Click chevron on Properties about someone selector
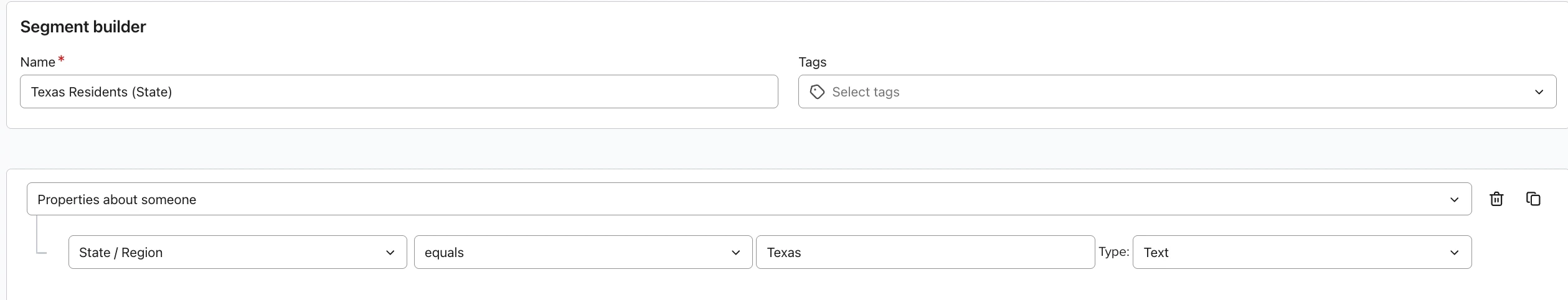Screen dimensions: 1568x300 (1454, 200)
